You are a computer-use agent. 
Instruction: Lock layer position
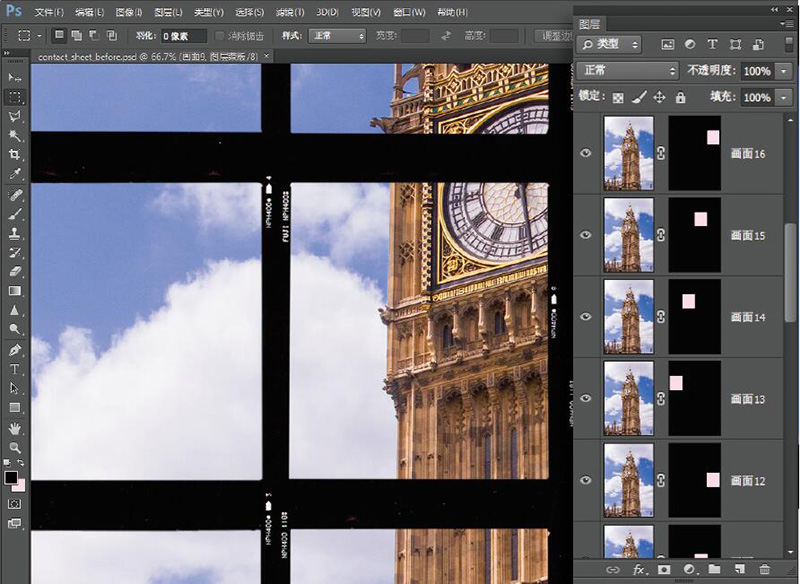(659, 97)
